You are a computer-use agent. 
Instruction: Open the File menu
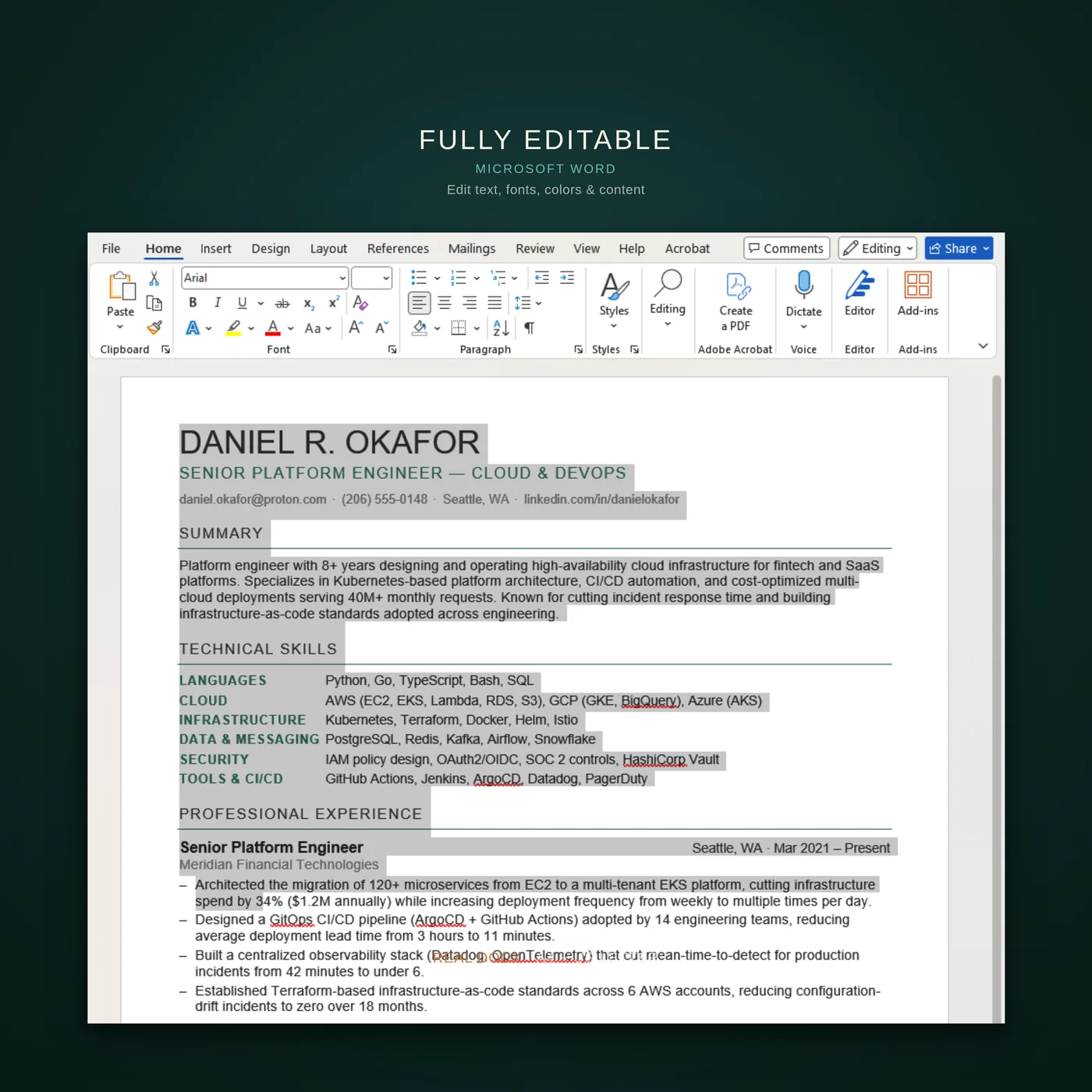pyautogui.click(x=111, y=248)
